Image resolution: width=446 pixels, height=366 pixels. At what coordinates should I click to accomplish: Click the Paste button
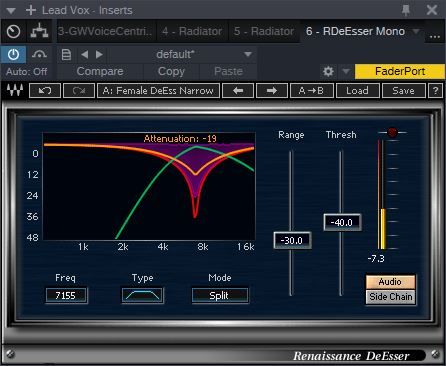click(x=228, y=71)
